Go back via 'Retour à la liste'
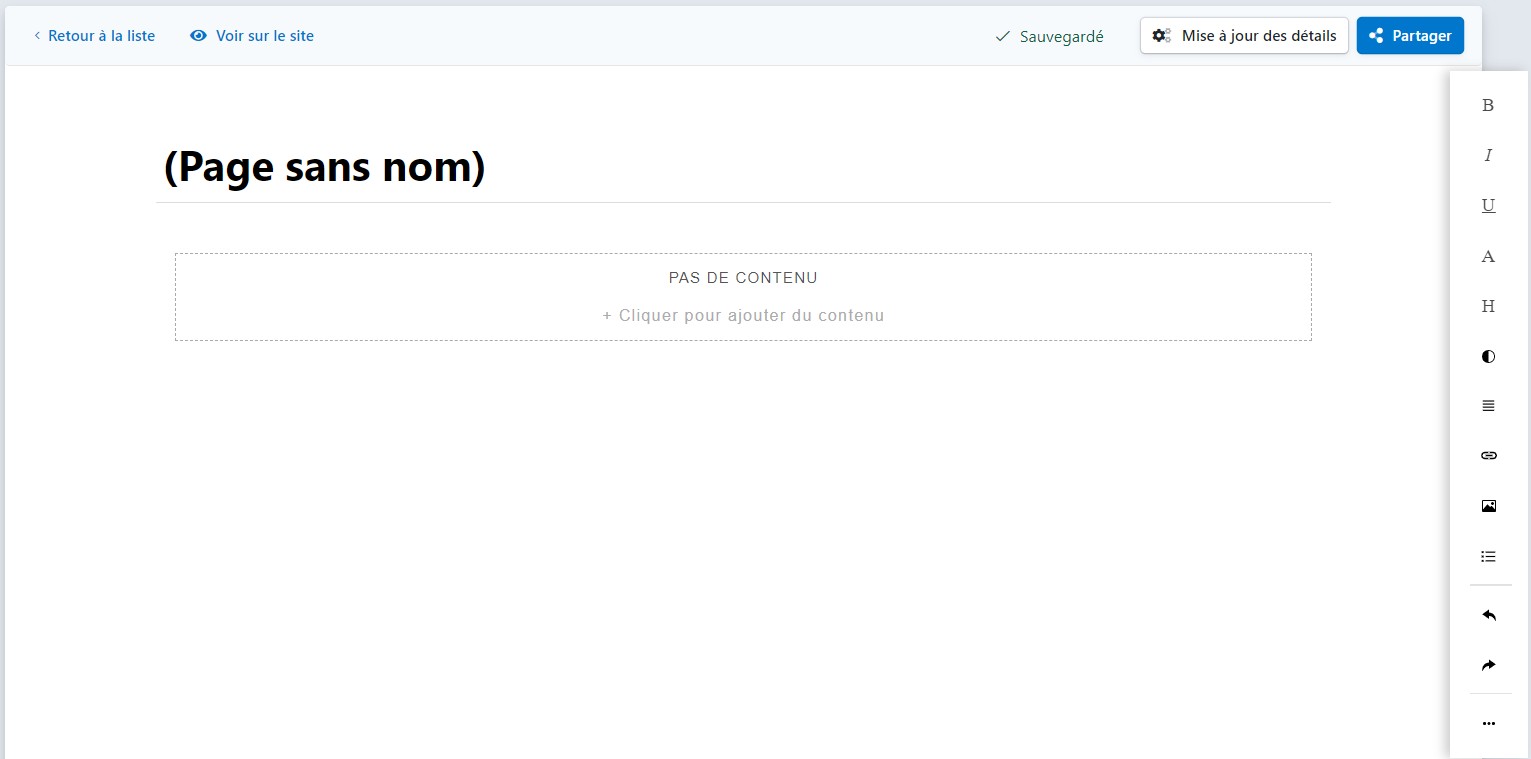1531x759 pixels. click(x=94, y=36)
